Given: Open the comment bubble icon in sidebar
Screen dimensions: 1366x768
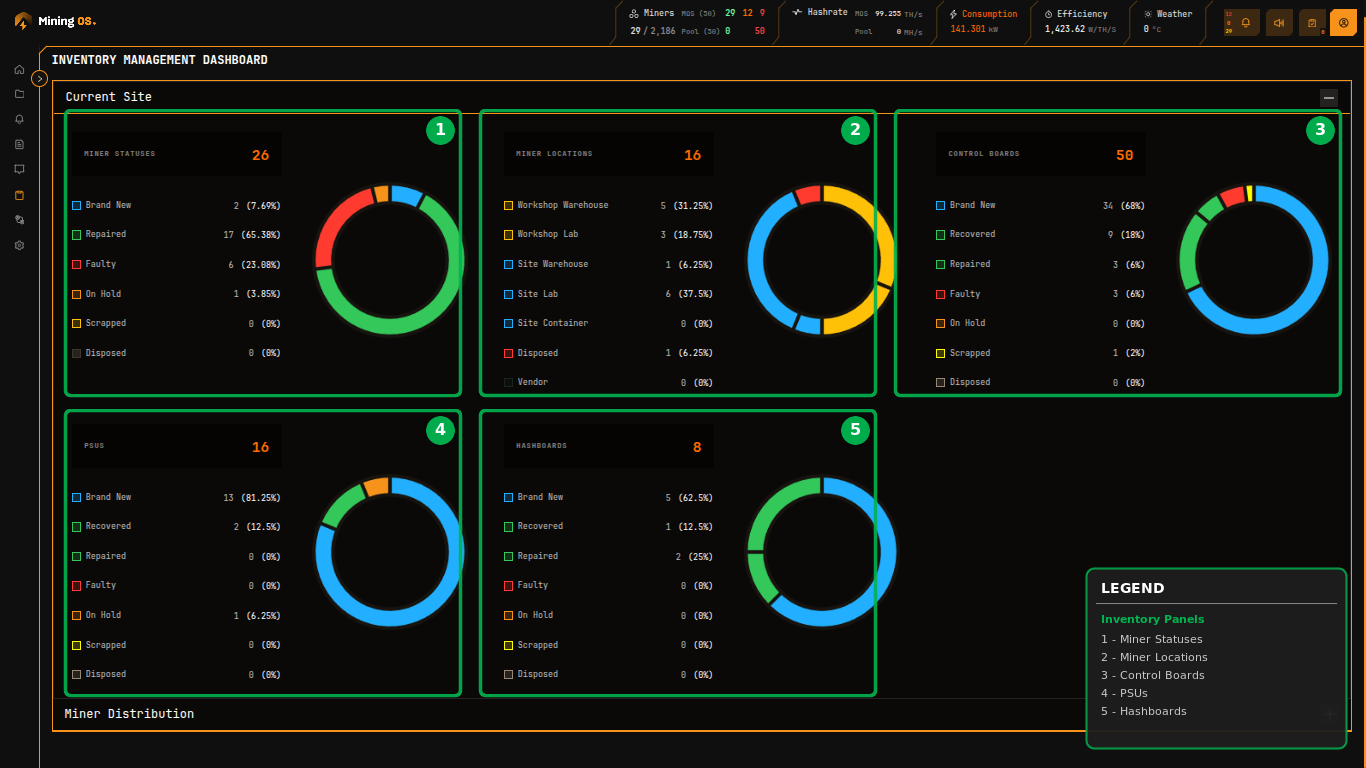Looking at the screenshot, I should (x=19, y=169).
